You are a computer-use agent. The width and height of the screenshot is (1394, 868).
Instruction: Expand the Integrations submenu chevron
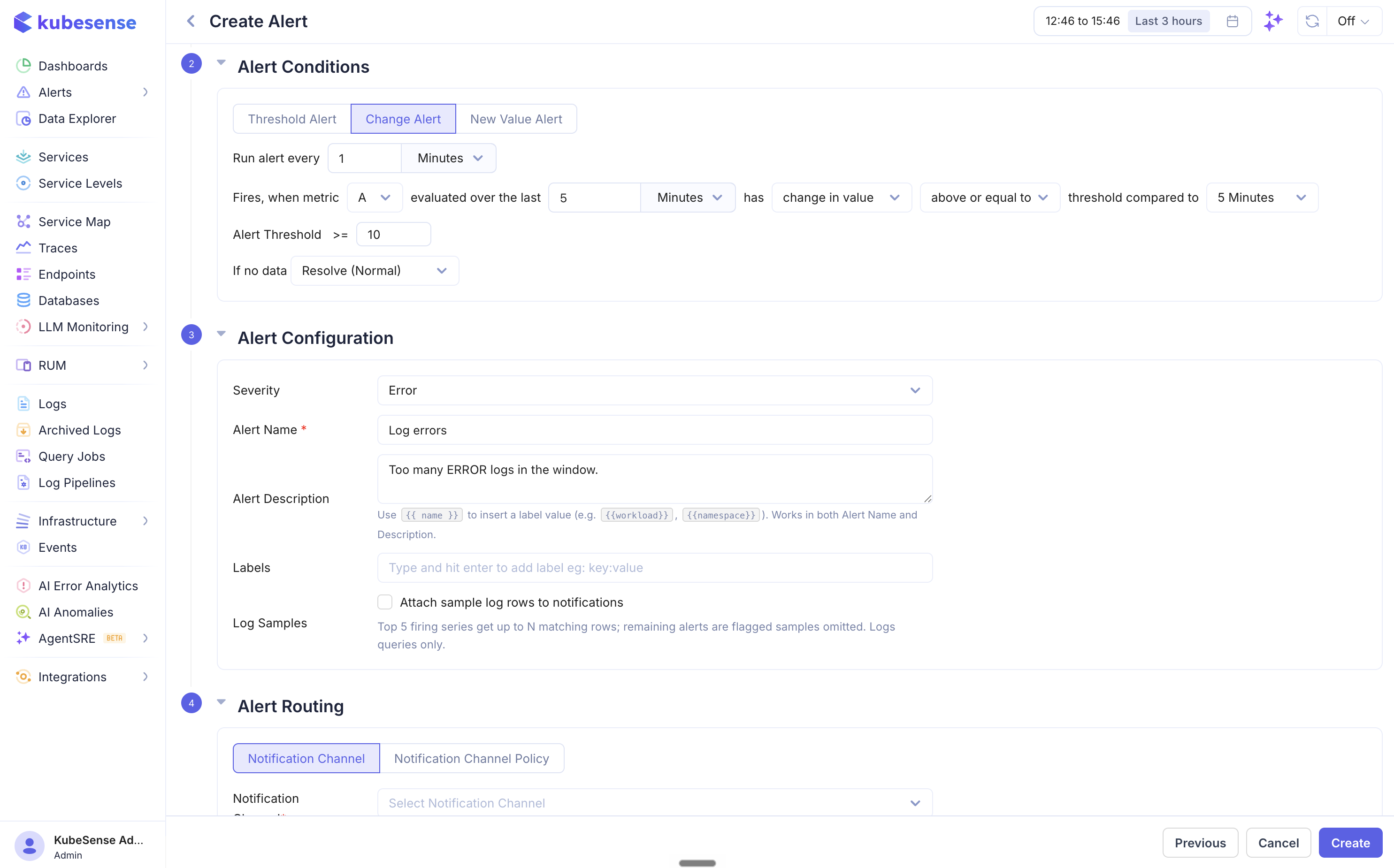tap(145, 677)
